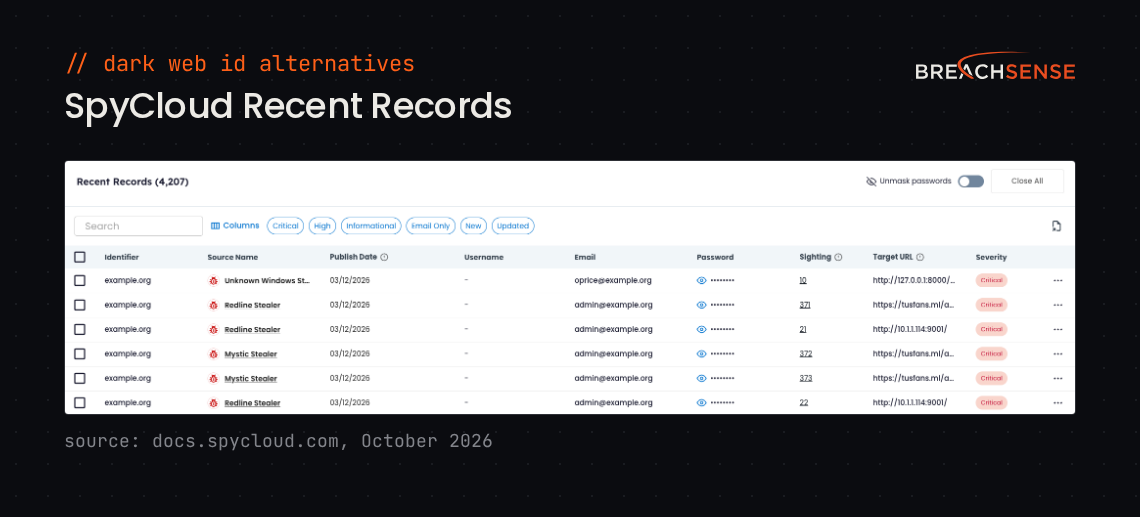Open the three-dot menu for oprice@example.org row
The width and height of the screenshot is (1140, 517).
click(1058, 281)
